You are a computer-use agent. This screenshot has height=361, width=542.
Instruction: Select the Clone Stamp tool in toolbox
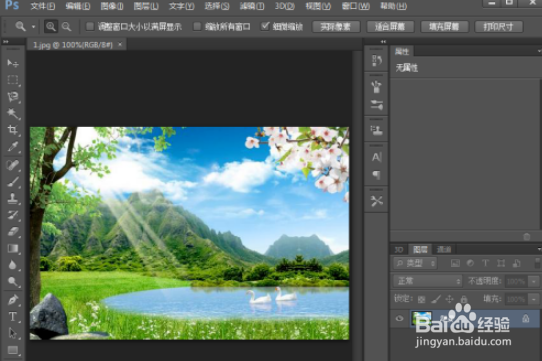tap(13, 198)
